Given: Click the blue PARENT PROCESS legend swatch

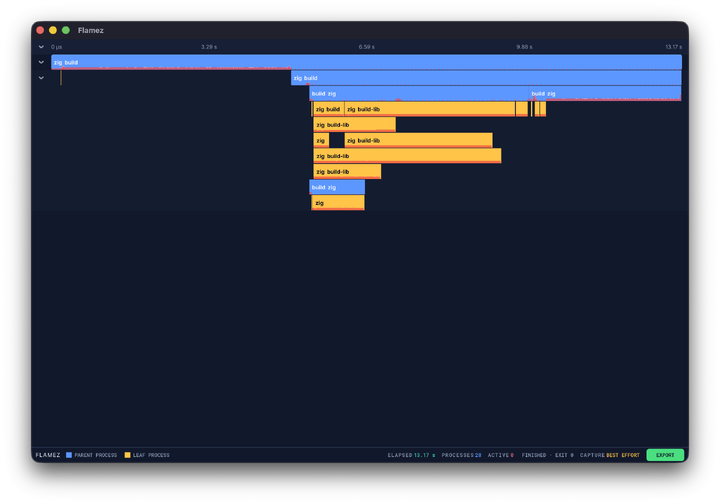Looking at the screenshot, I should pos(69,455).
